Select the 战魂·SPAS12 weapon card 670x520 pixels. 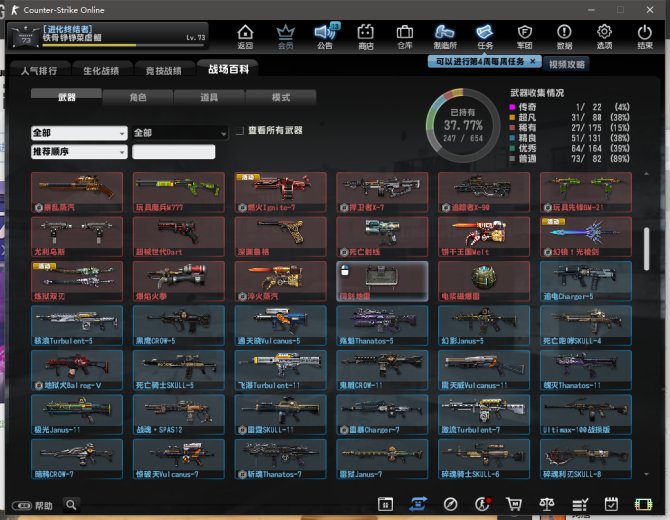[179, 414]
